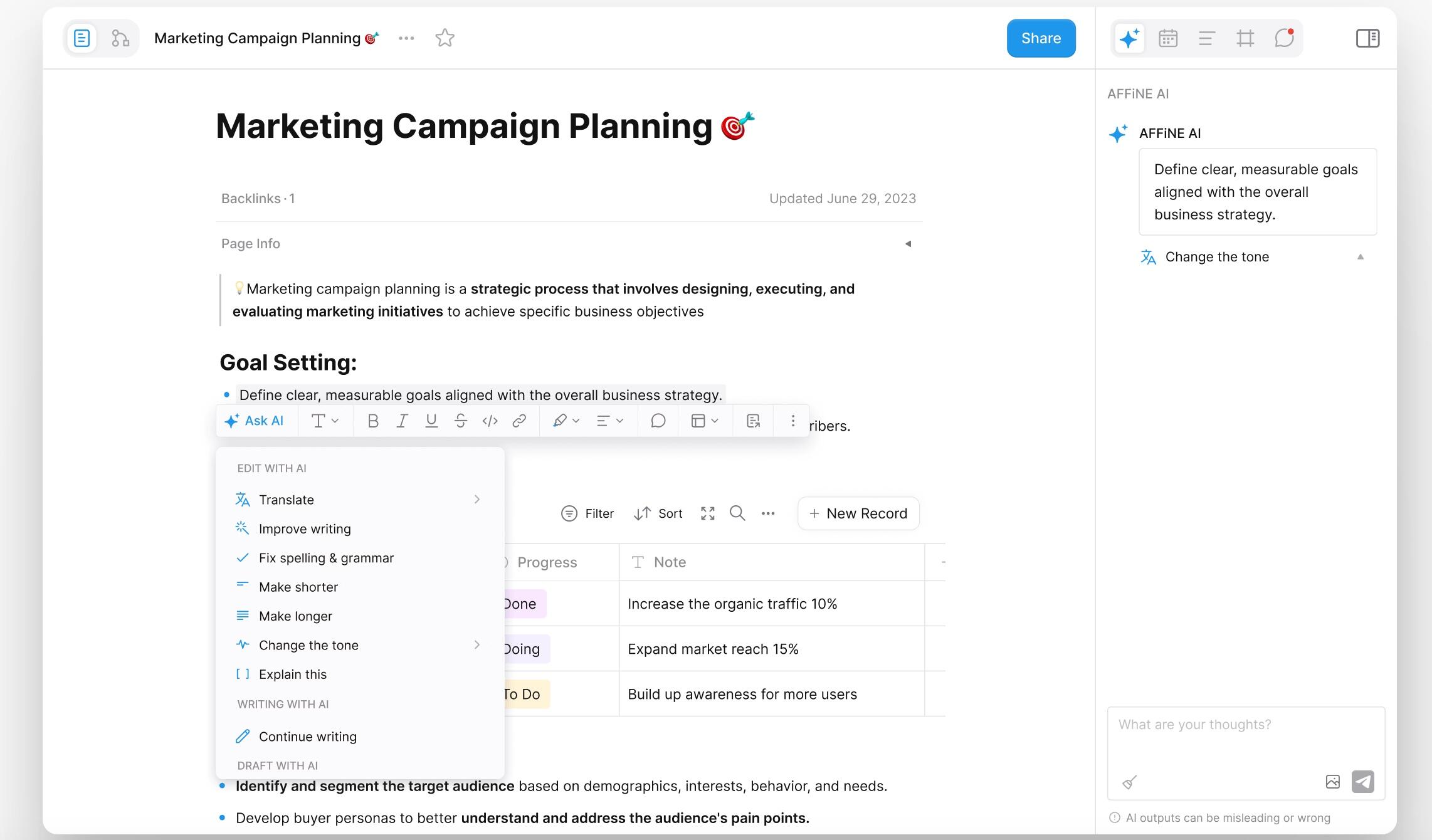This screenshot has width=1432, height=840.
Task: Toggle strikethrough formatting
Action: pos(461,421)
